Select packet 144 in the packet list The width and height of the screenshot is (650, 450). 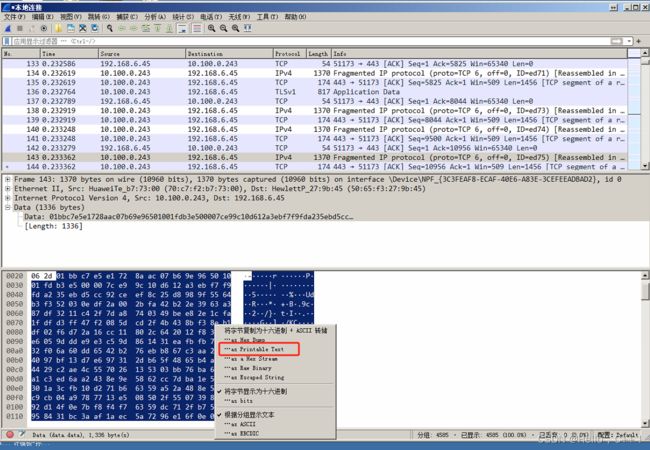tap(314, 167)
